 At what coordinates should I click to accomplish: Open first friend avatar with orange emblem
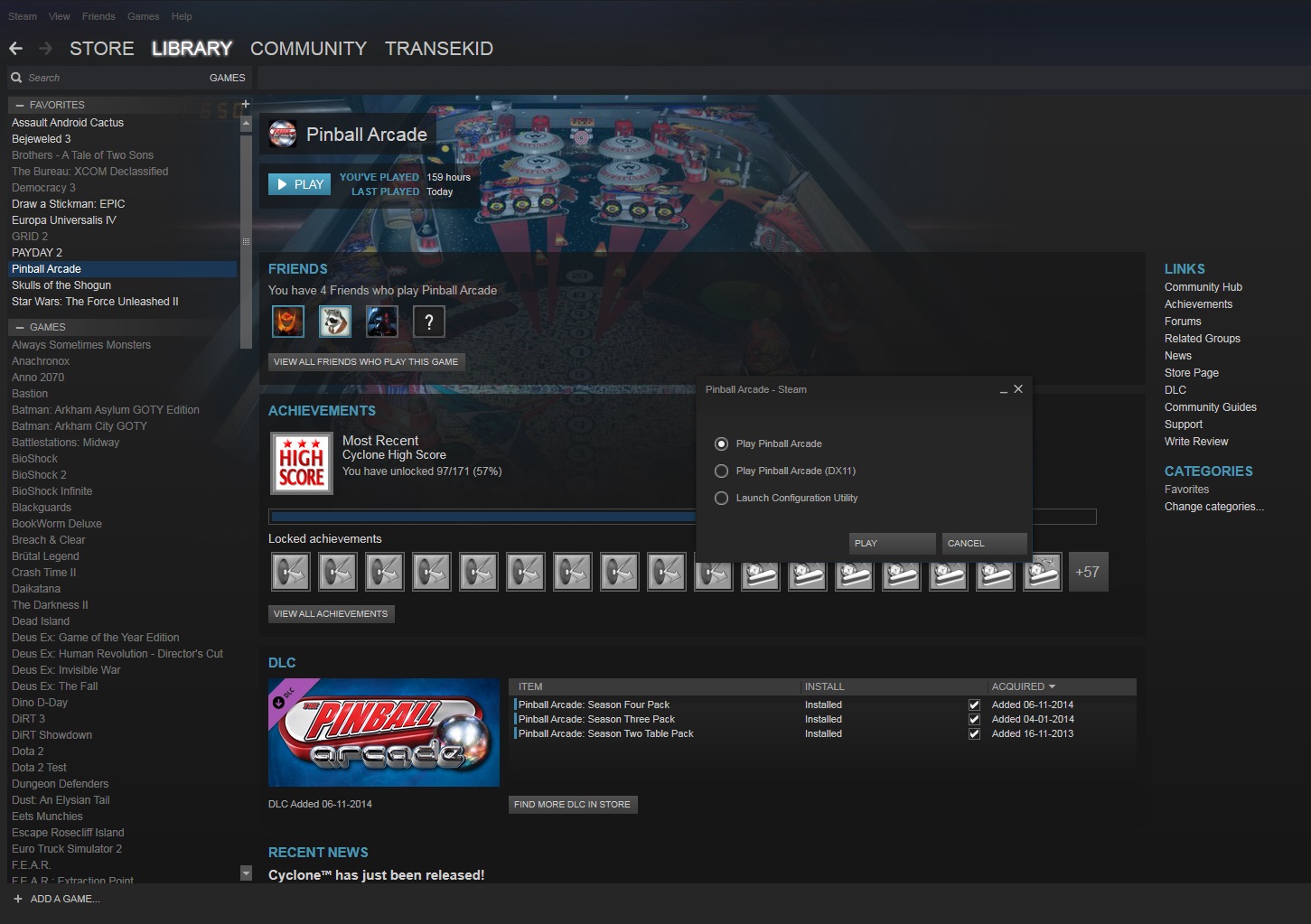(288, 322)
